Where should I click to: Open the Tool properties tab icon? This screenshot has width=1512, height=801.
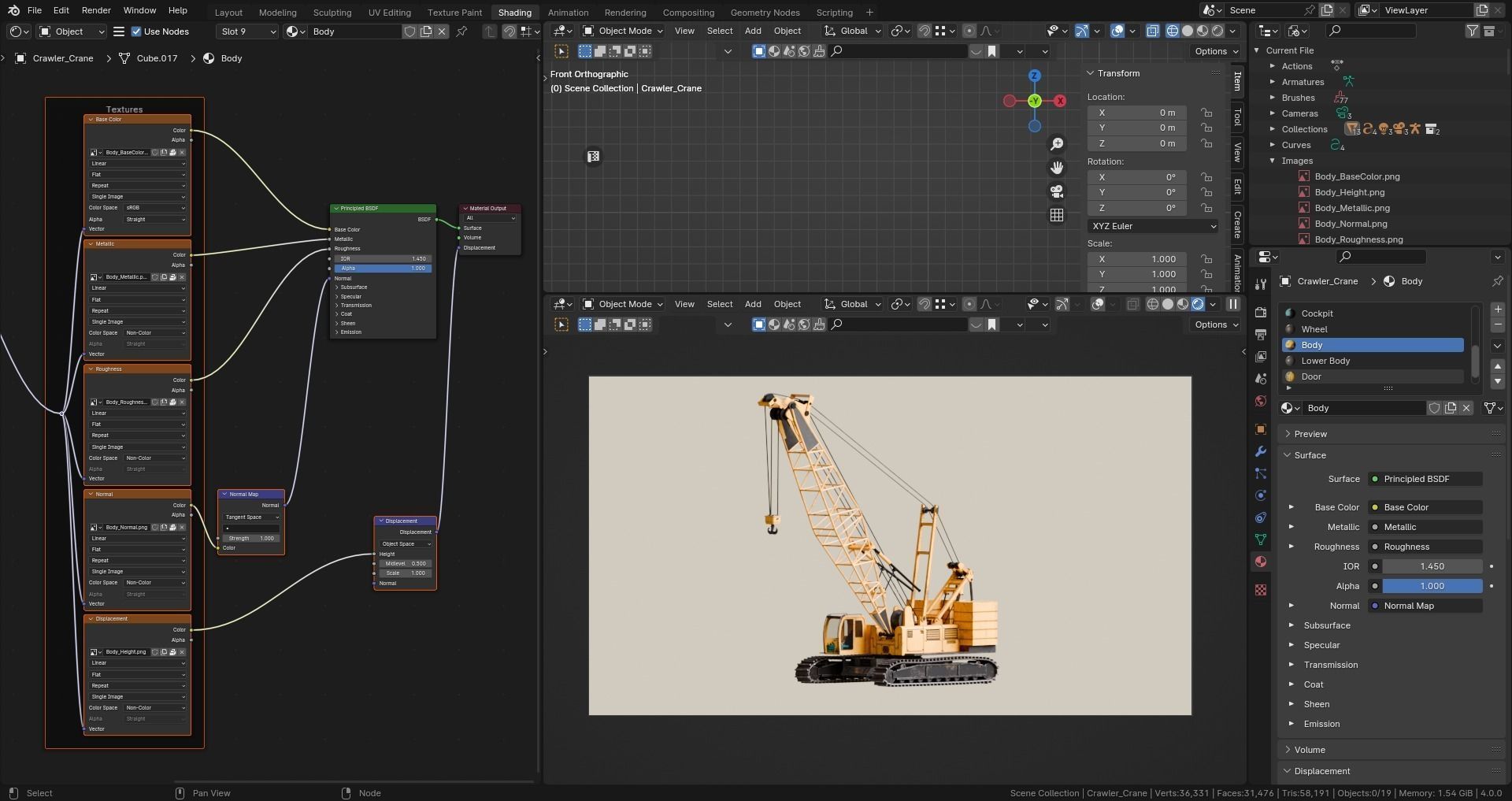tap(1261, 284)
